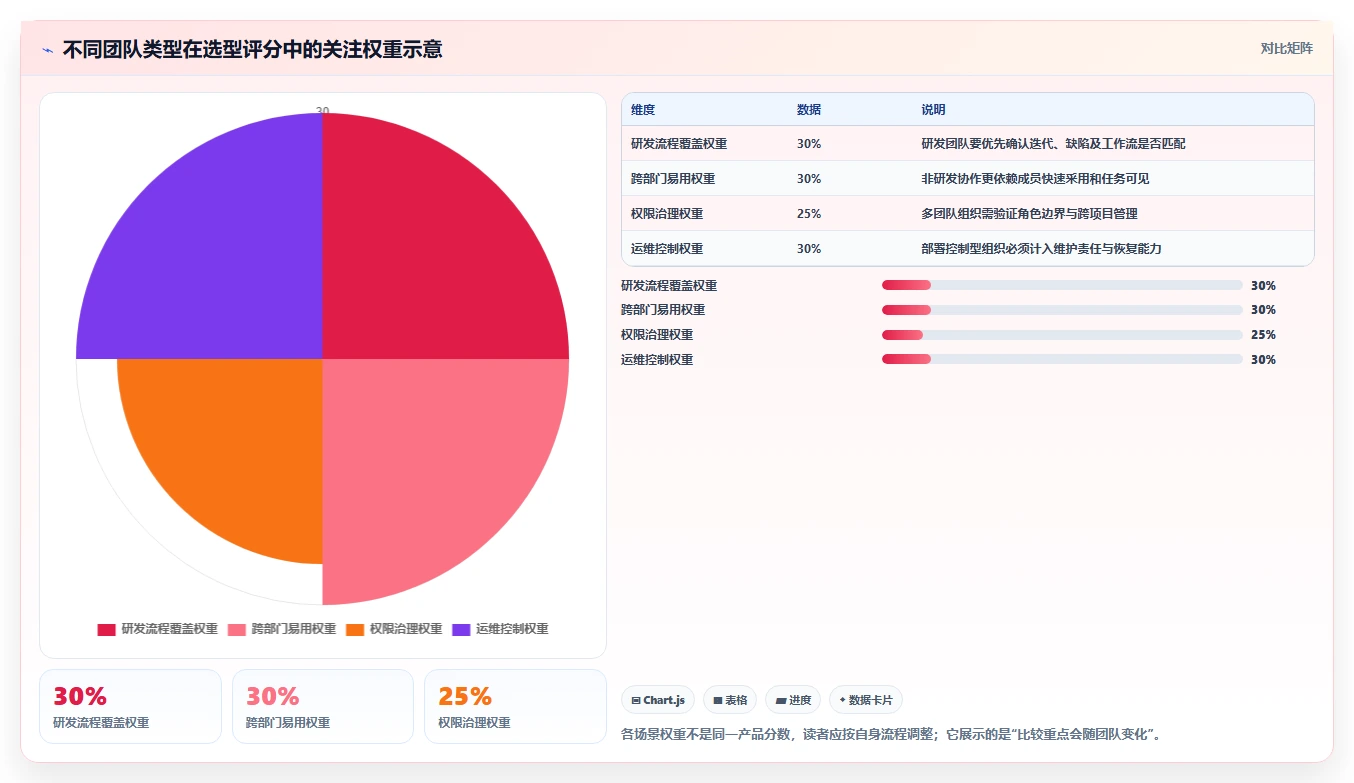Click the 进度 tag chip
This screenshot has width=1354, height=783.
(x=793, y=700)
